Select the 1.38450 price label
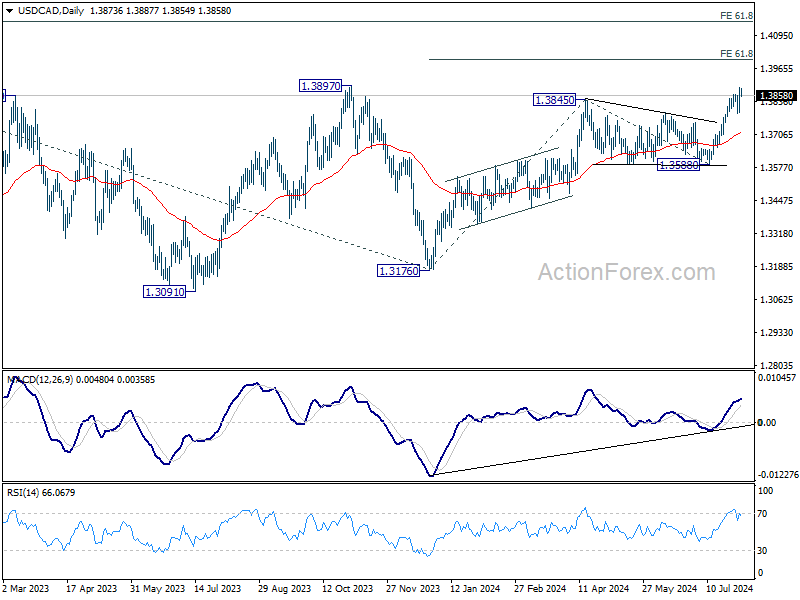800x600 pixels. pos(555,100)
